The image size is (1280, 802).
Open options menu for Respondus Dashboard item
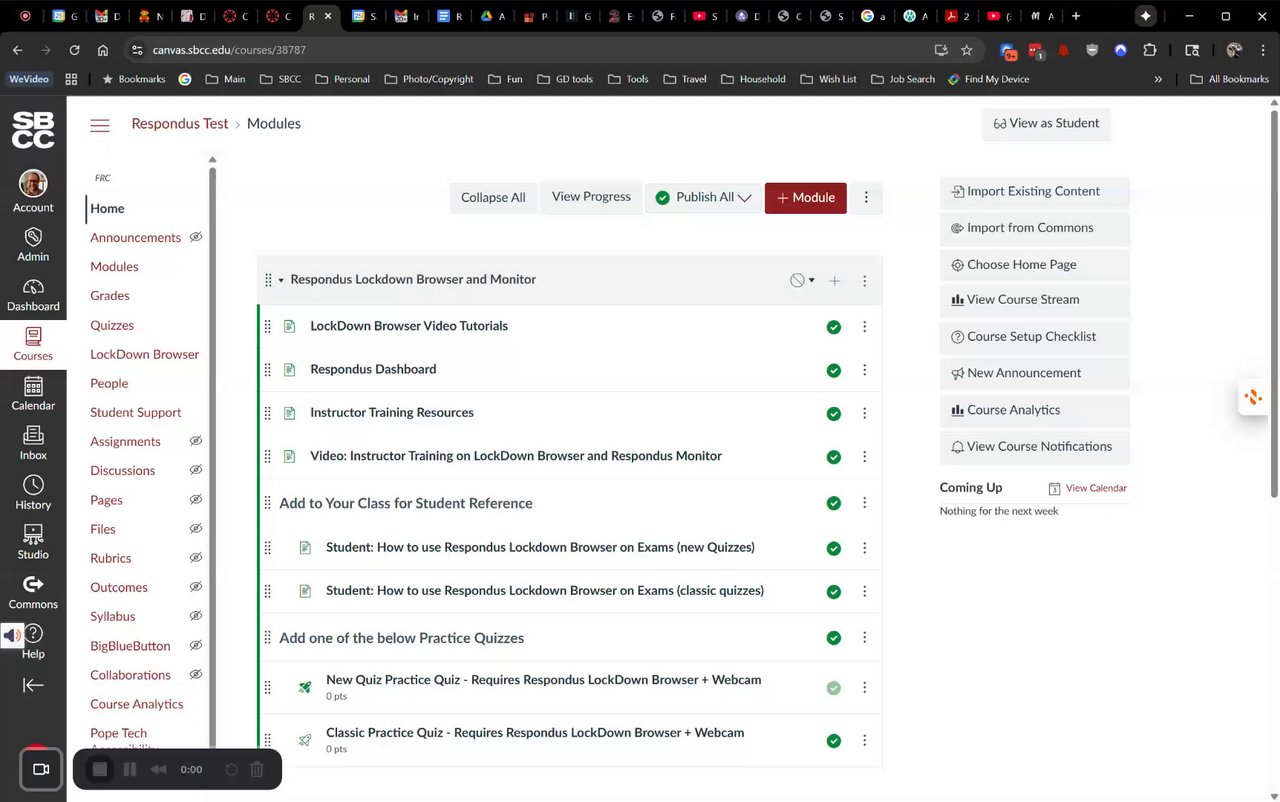(x=865, y=370)
